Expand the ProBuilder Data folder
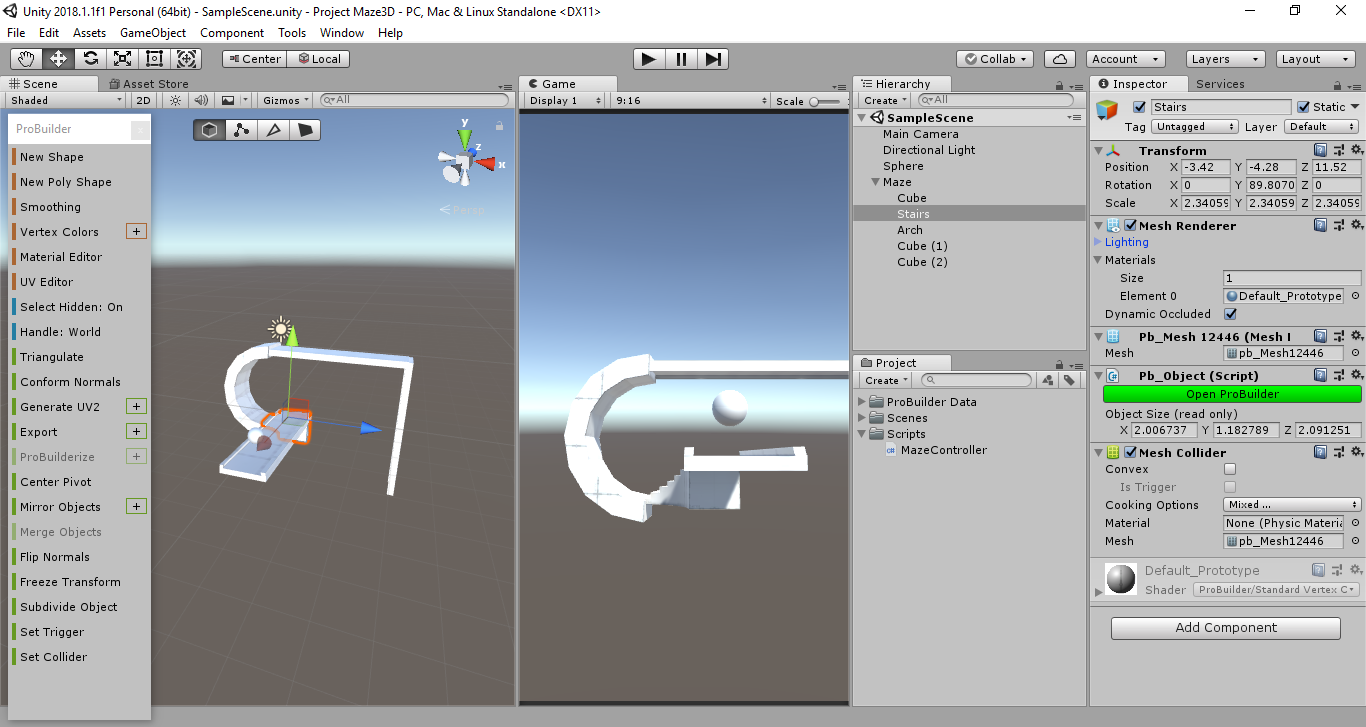This screenshot has height=727, width=1366. coord(863,402)
